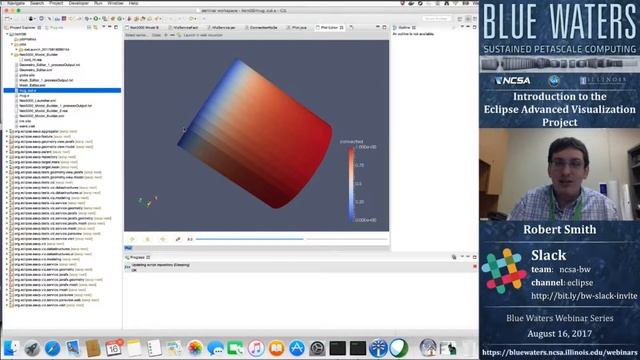The height and width of the screenshot is (360, 640).
Task: Select the Outline view tab
Action: click(x=404, y=27)
